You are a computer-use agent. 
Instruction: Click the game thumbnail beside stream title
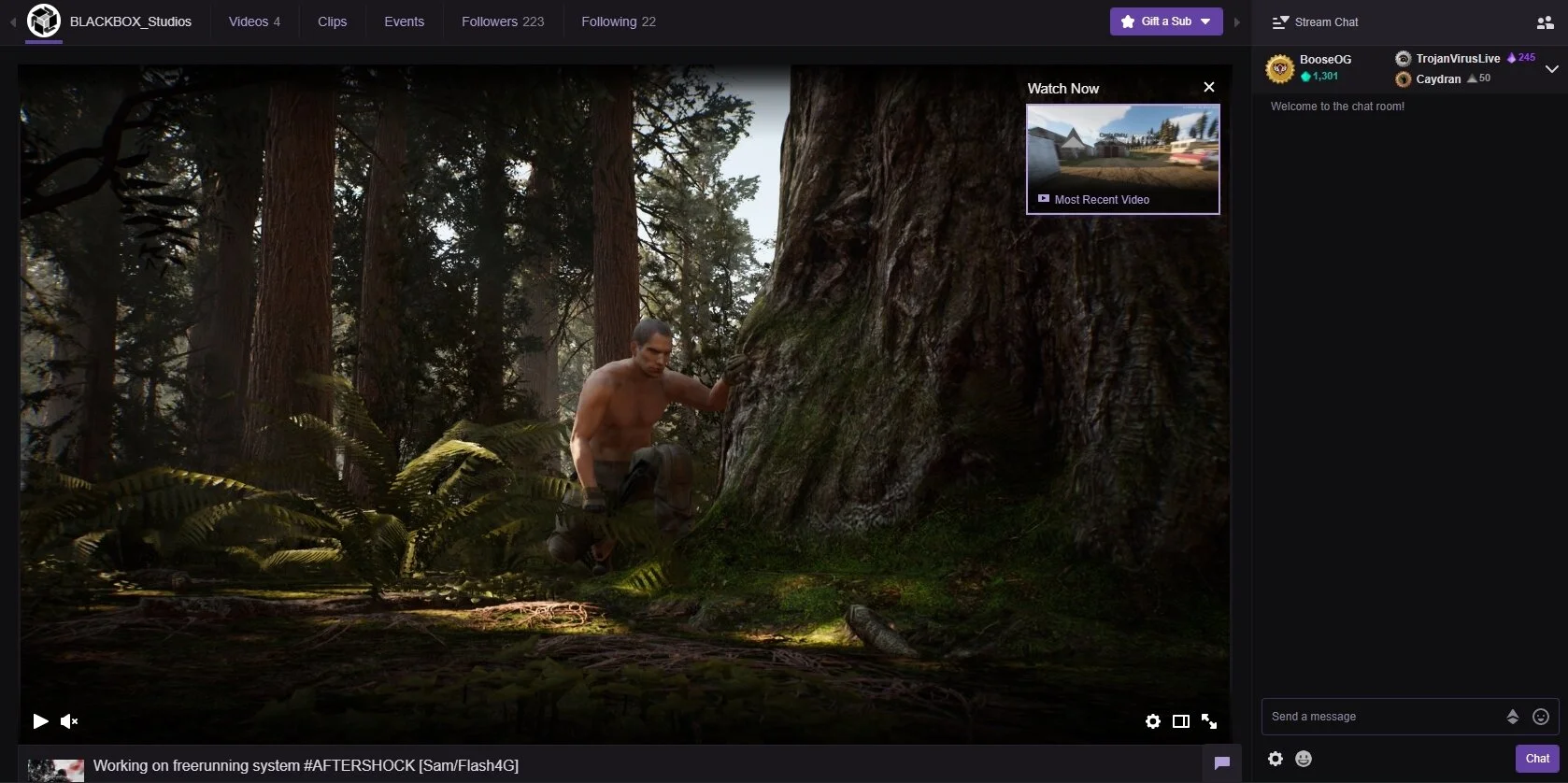coord(56,770)
